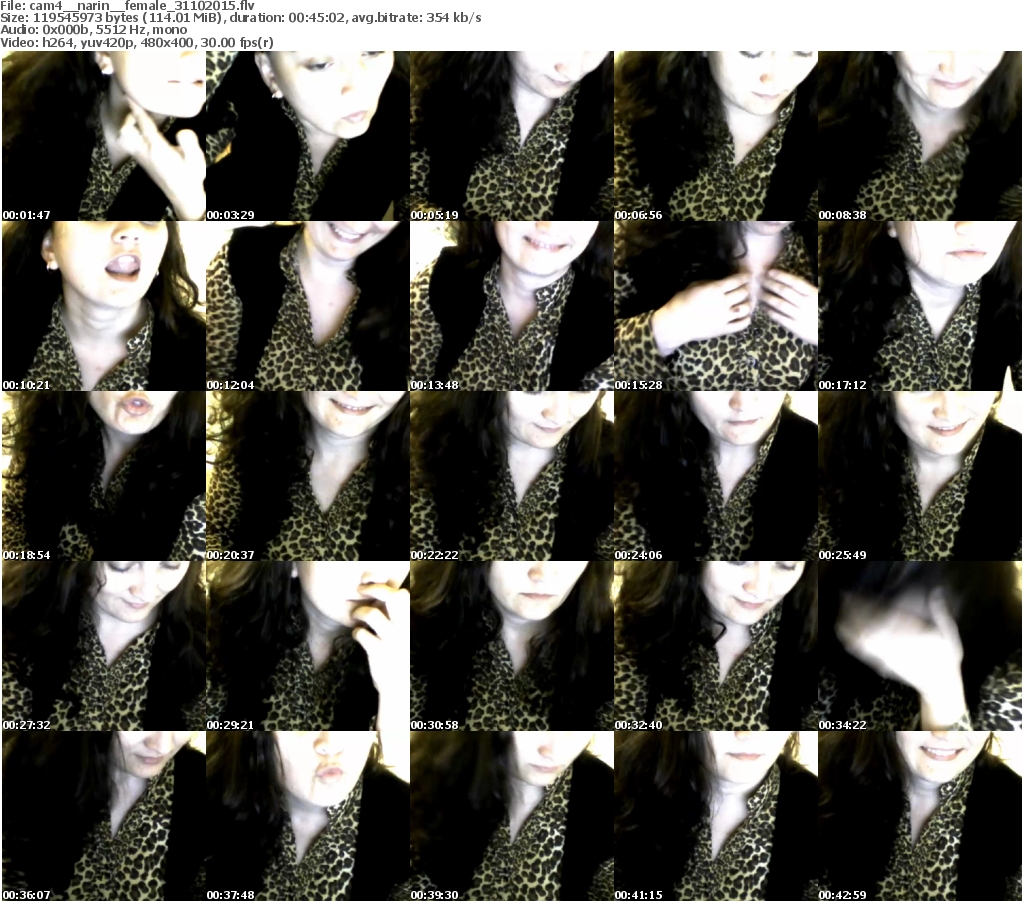This screenshot has width=1024, height=901.
Task: Select the frame stamped 00:15:28
Action: (716, 306)
